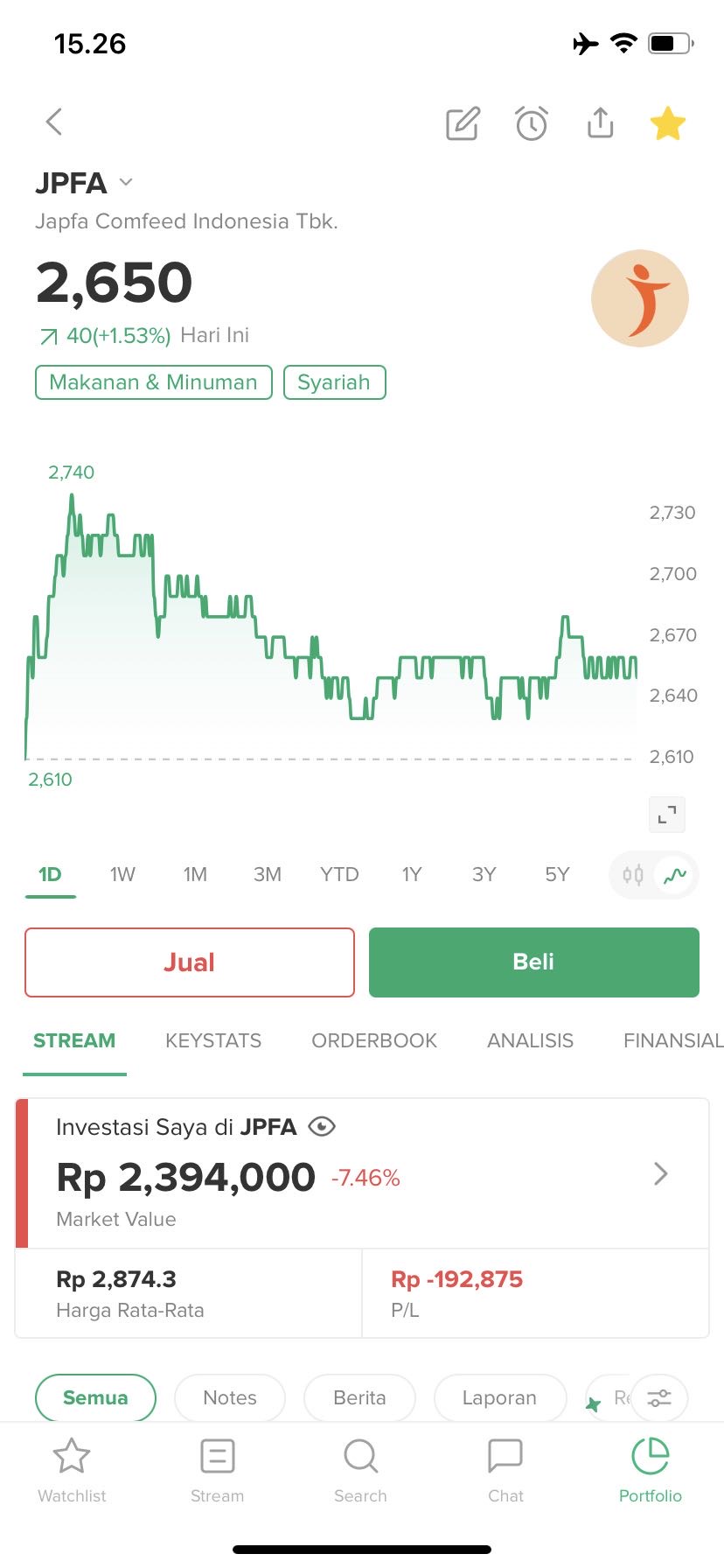Go to Watchlist in bottom navigation

(x=72, y=1470)
